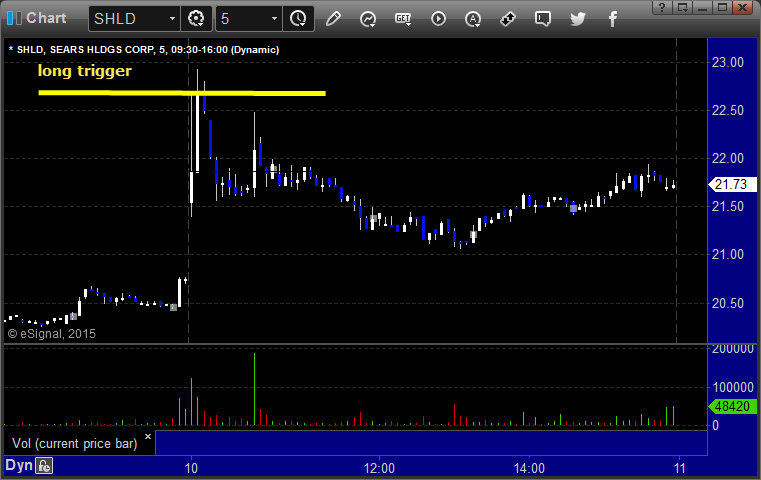Screen dimensions: 761x480
Task: Click the formula icon beside Dyn
Action: 44,466
